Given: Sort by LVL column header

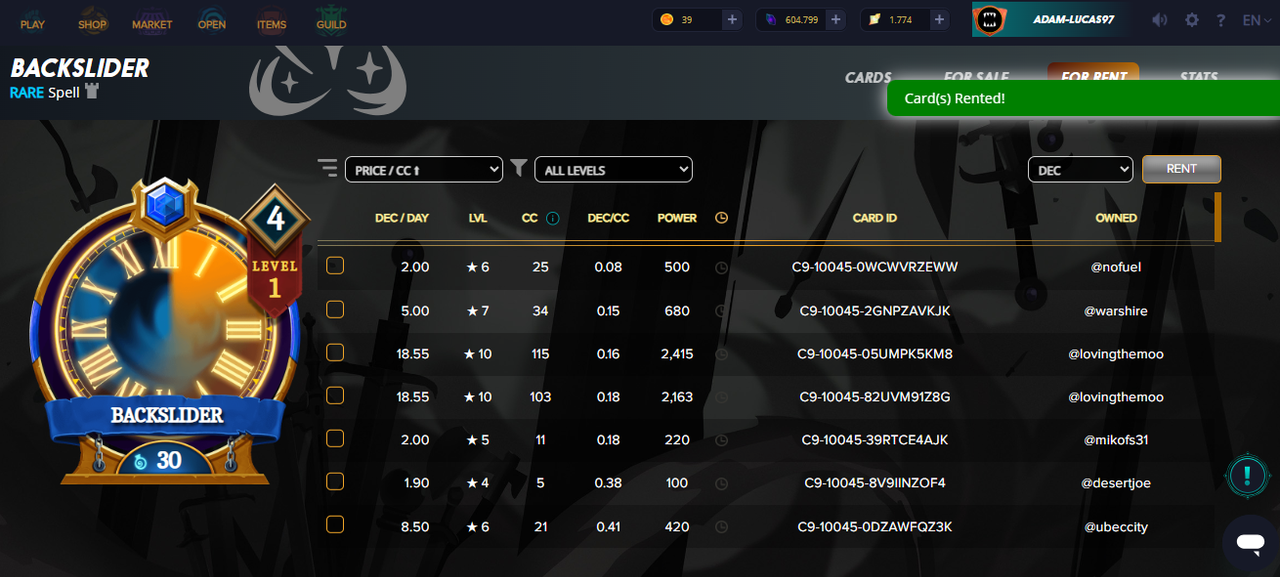Looking at the screenshot, I should tap(478, 218).
